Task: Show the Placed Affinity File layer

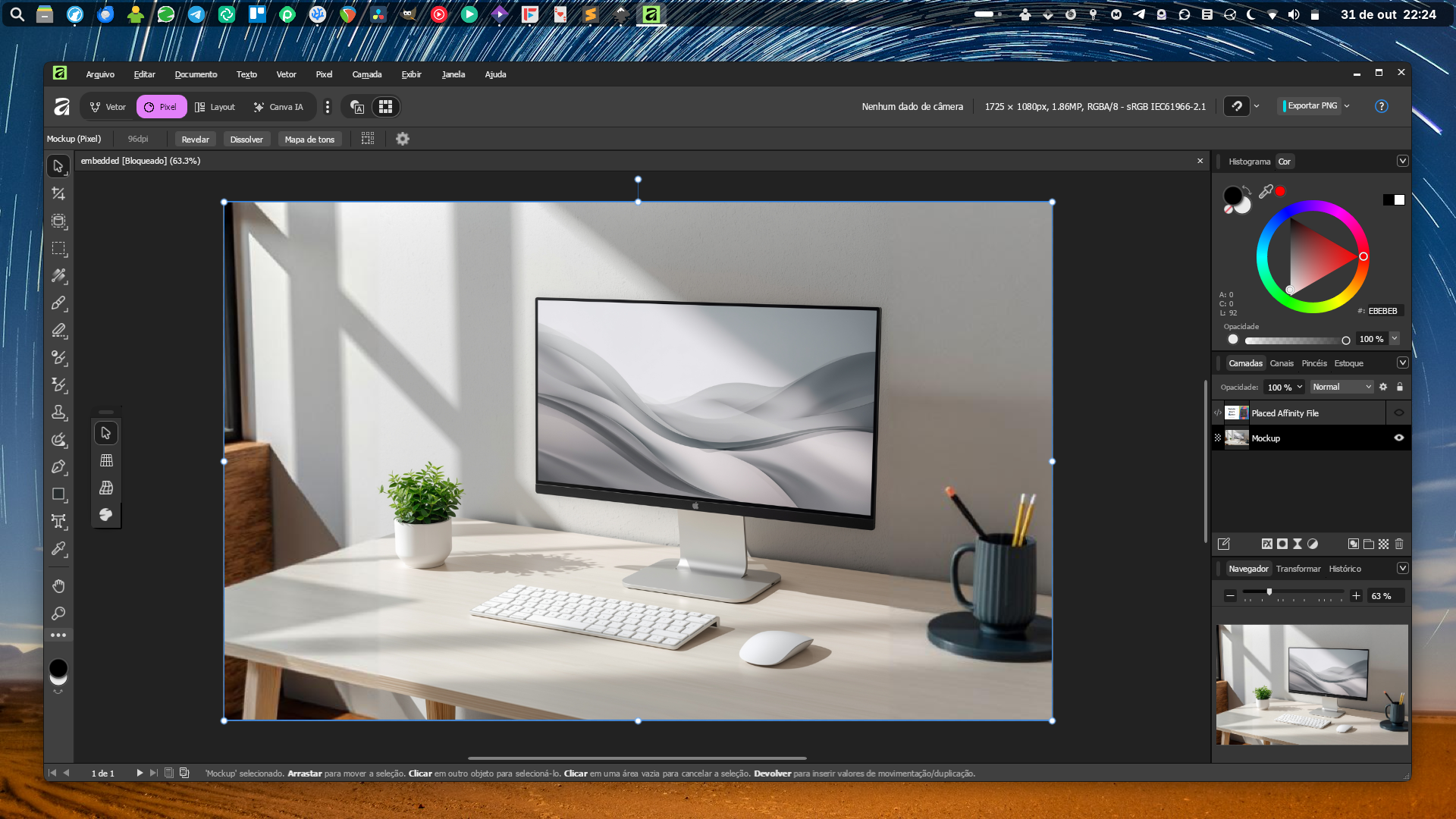Action: [x=1399, y=413]
